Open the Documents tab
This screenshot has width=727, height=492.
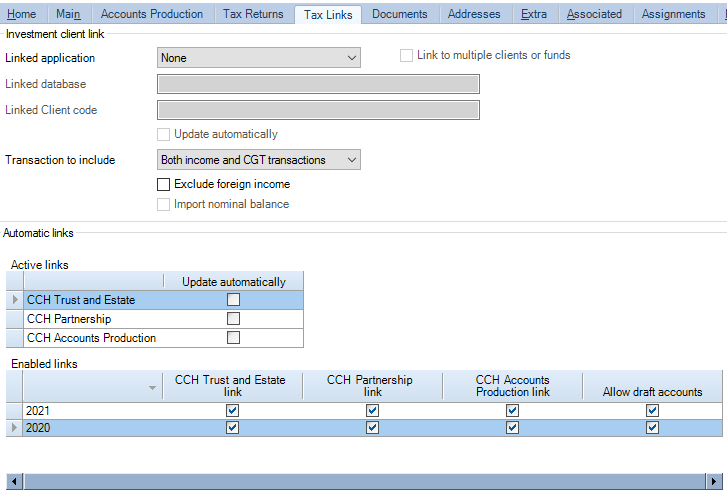tap(400, 14)
